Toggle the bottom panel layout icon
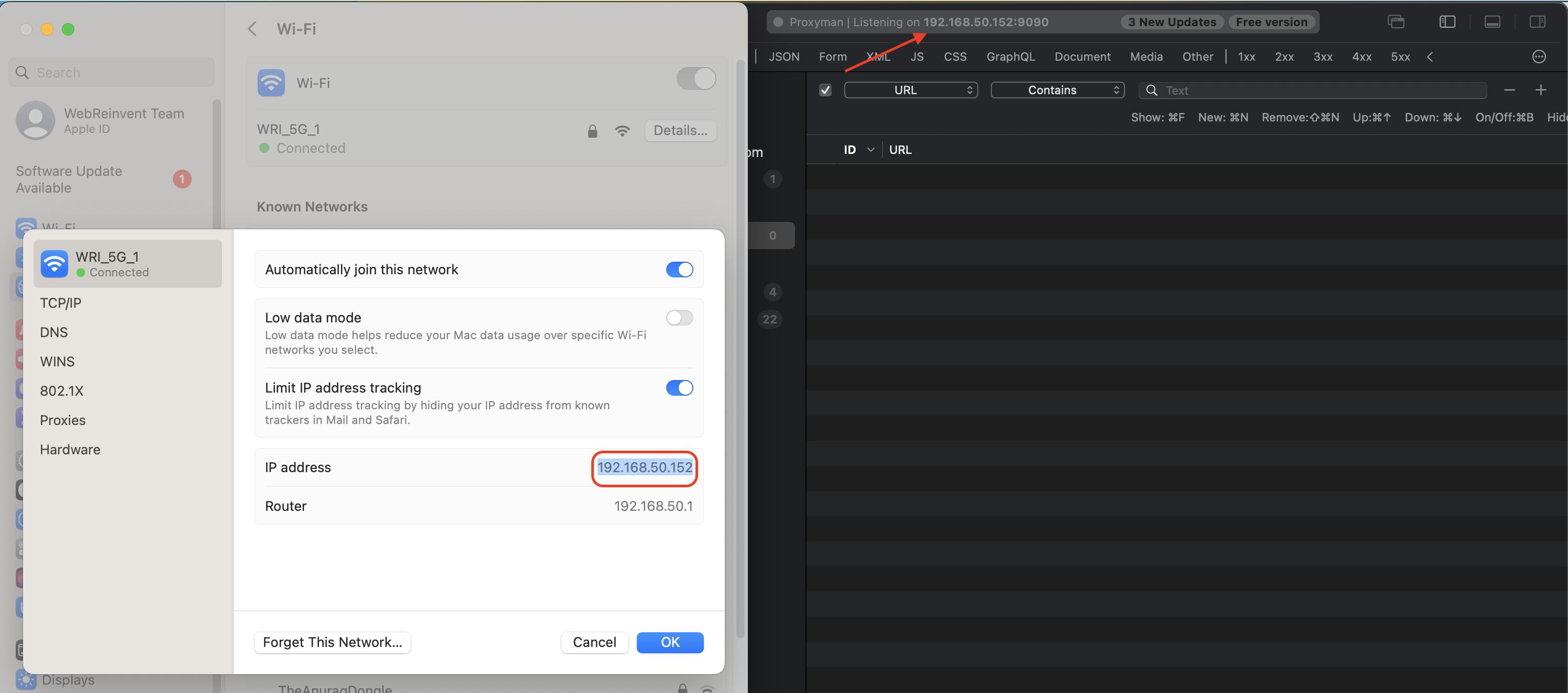This screenshot has height=693, width=1568. click(x=1492, y=22)
